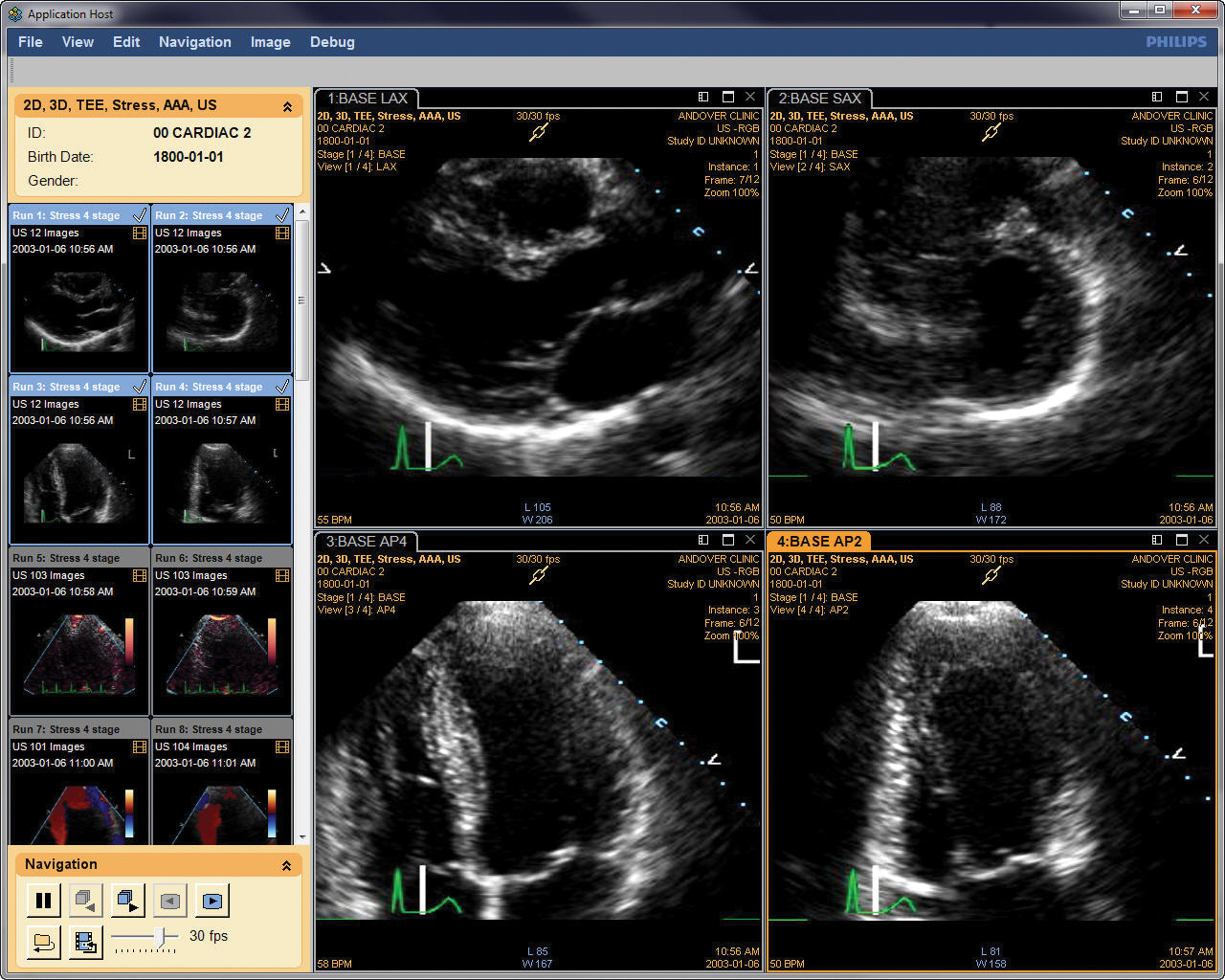Uncheck the Run 3 selection mark
The height and width of the screenshot is (980, 1225).
point(140,387)
